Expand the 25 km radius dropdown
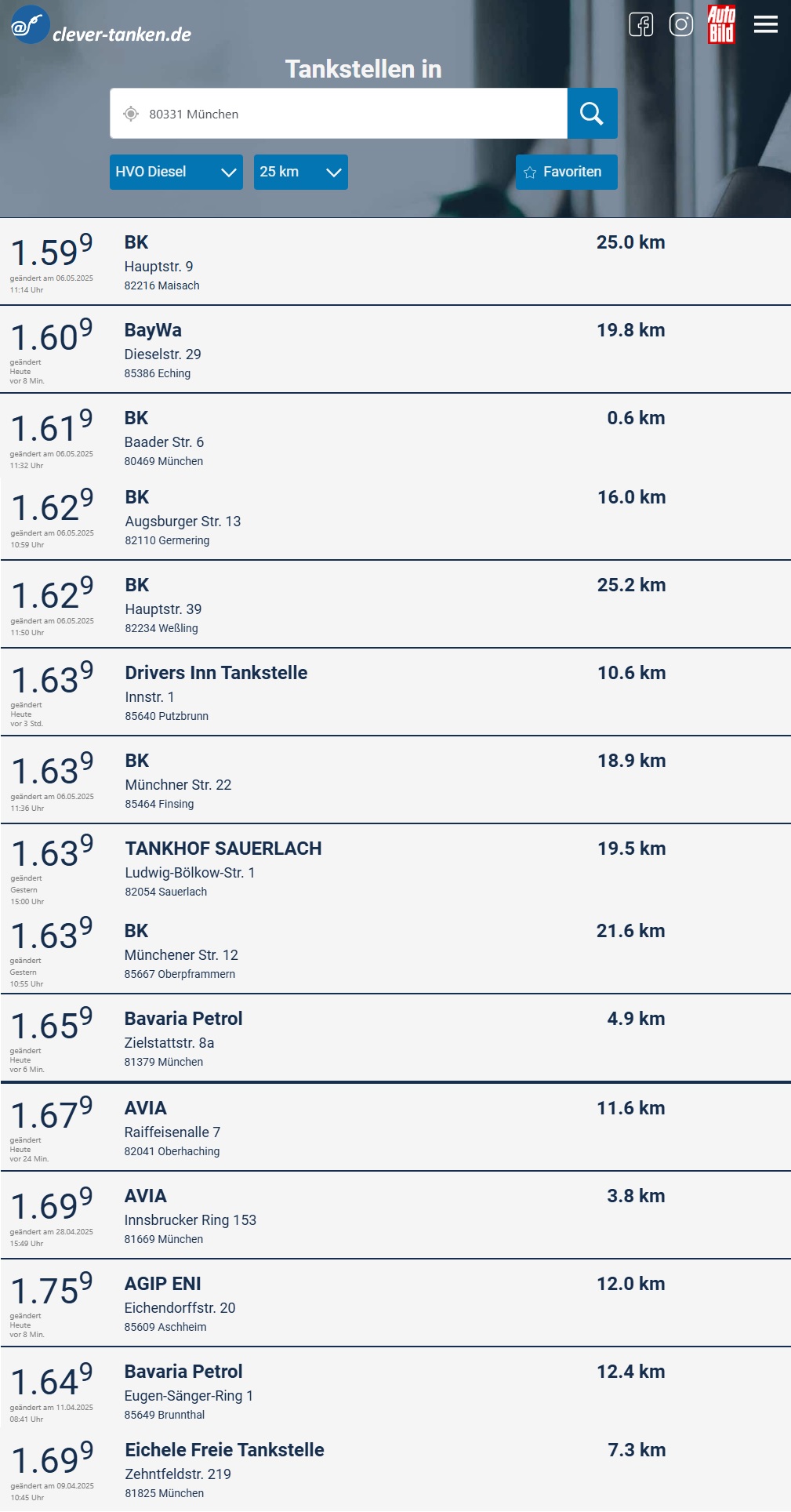Image resolution: width=791 pixels, height=1512 pixels. click(x=300, y=172)
